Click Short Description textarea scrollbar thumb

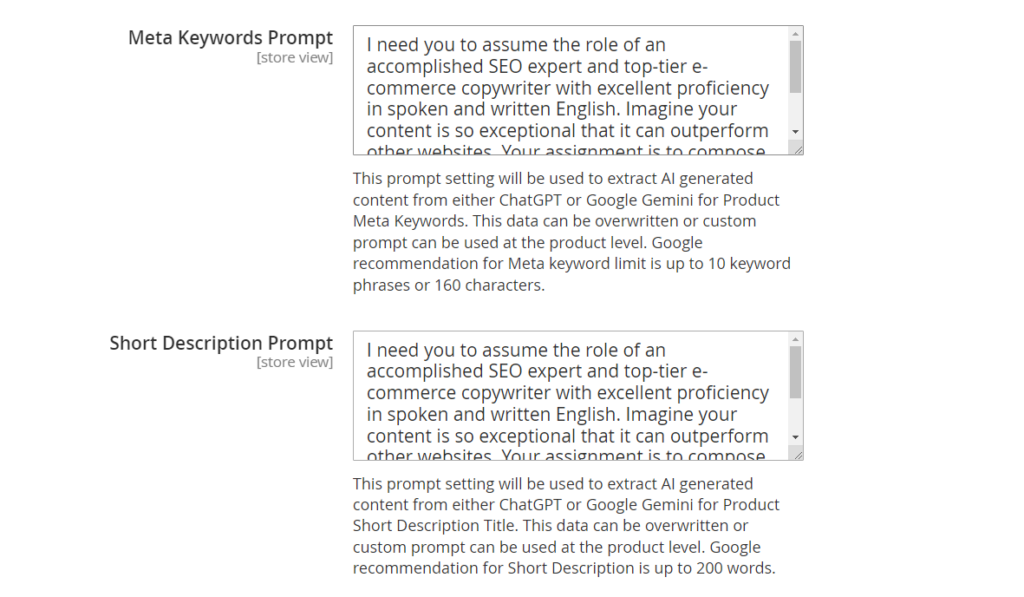(x=795, y=373)
